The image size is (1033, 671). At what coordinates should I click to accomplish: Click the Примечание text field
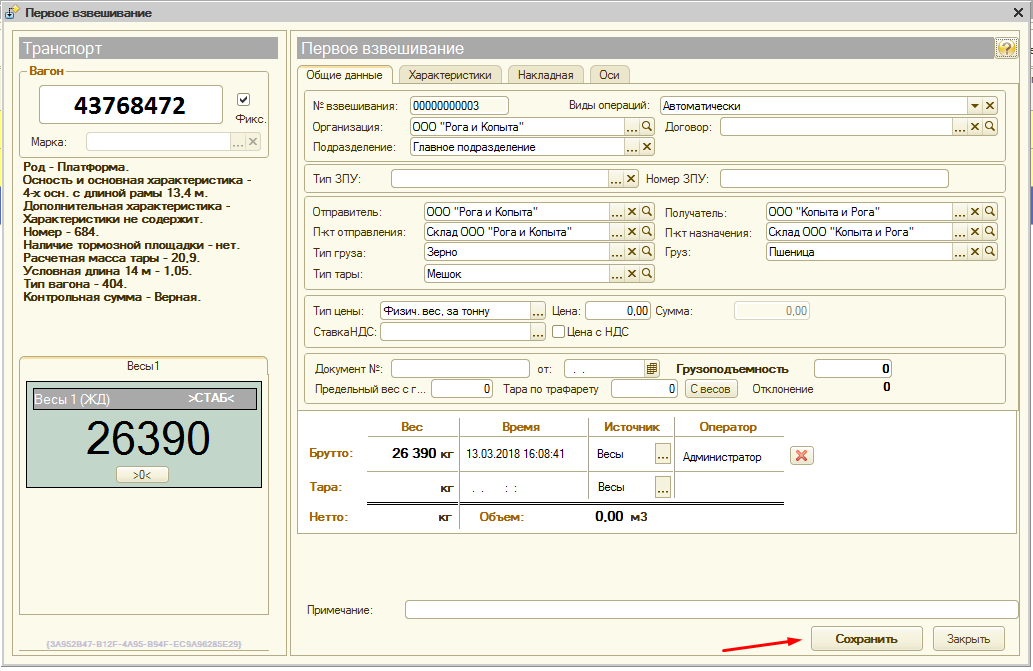(x=710, y=610)
